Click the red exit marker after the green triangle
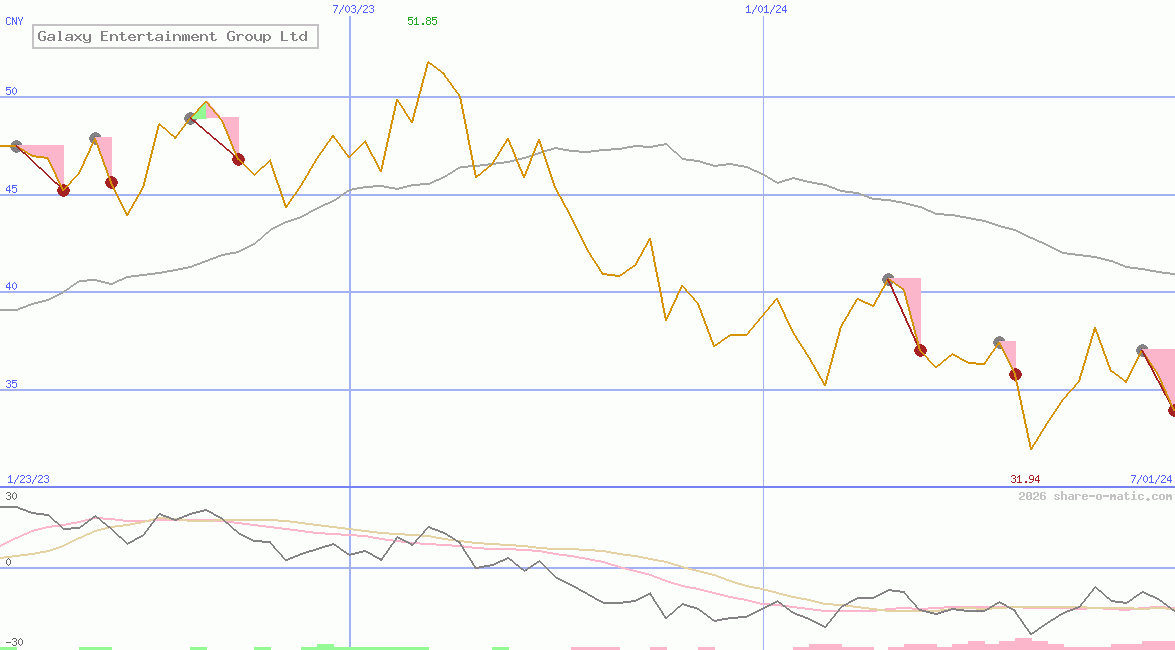 coord(238,159)
